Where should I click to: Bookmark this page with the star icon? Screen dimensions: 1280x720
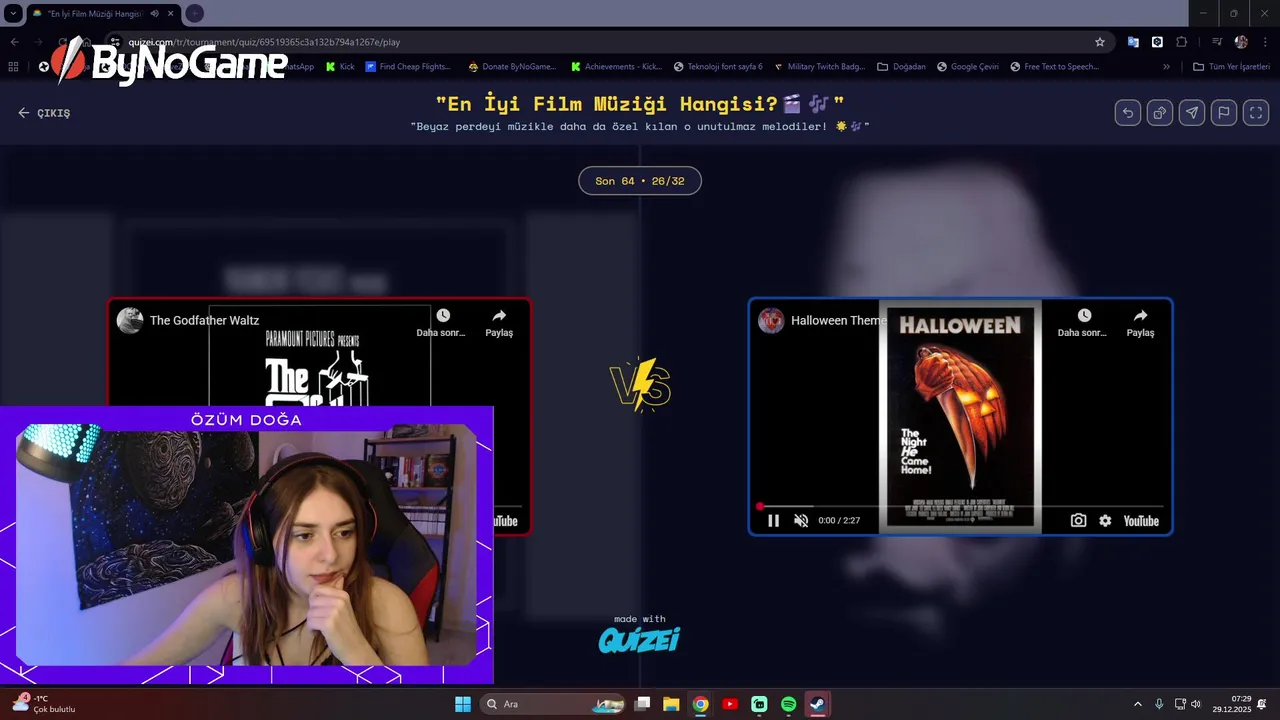1100,42
